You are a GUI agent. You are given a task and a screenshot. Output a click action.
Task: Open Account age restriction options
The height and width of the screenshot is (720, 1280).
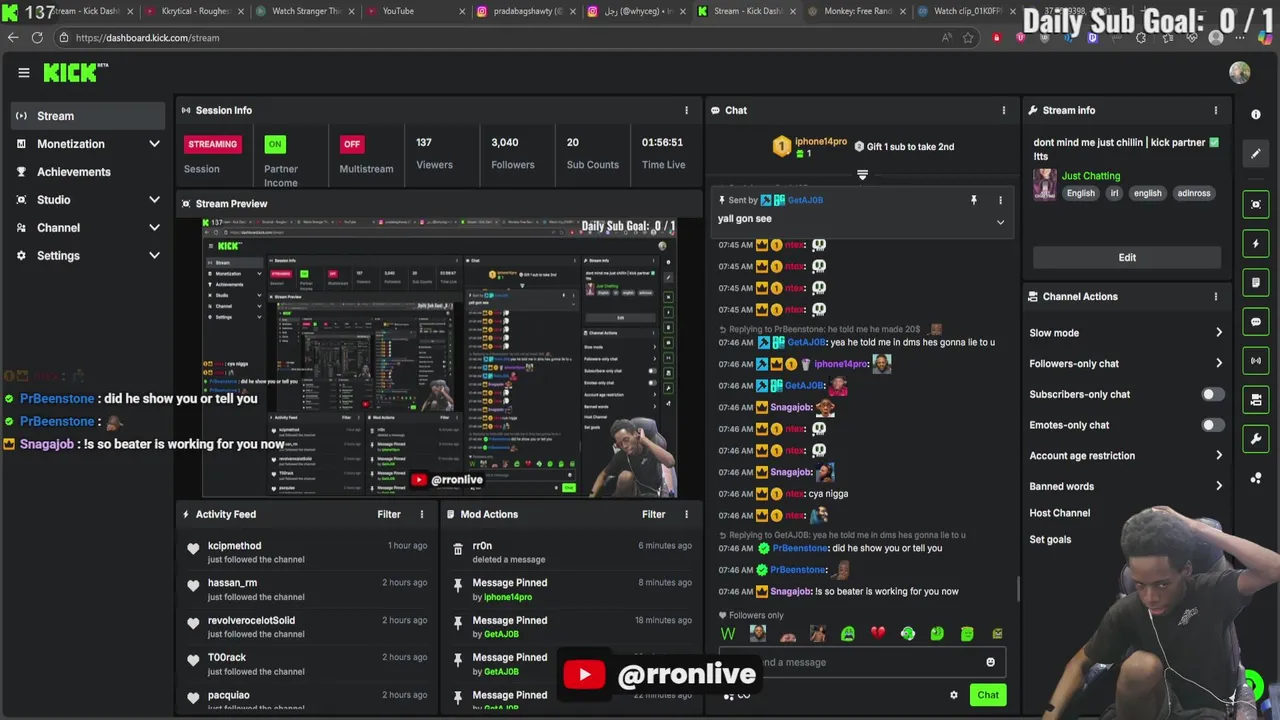1126,456
